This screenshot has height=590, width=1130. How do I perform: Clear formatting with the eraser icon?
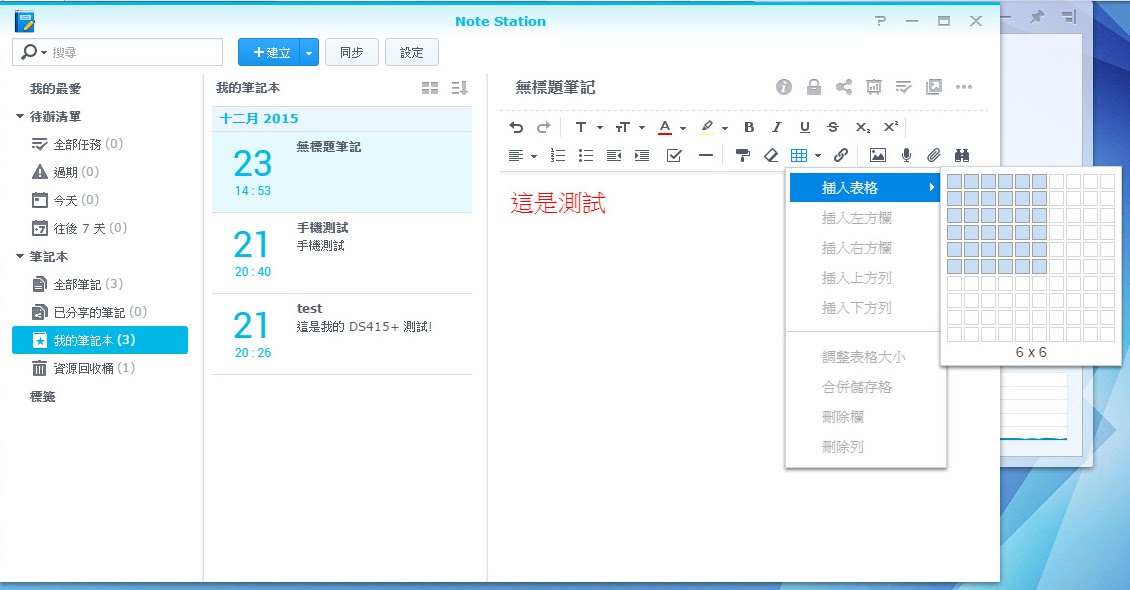tap(770, 156)
